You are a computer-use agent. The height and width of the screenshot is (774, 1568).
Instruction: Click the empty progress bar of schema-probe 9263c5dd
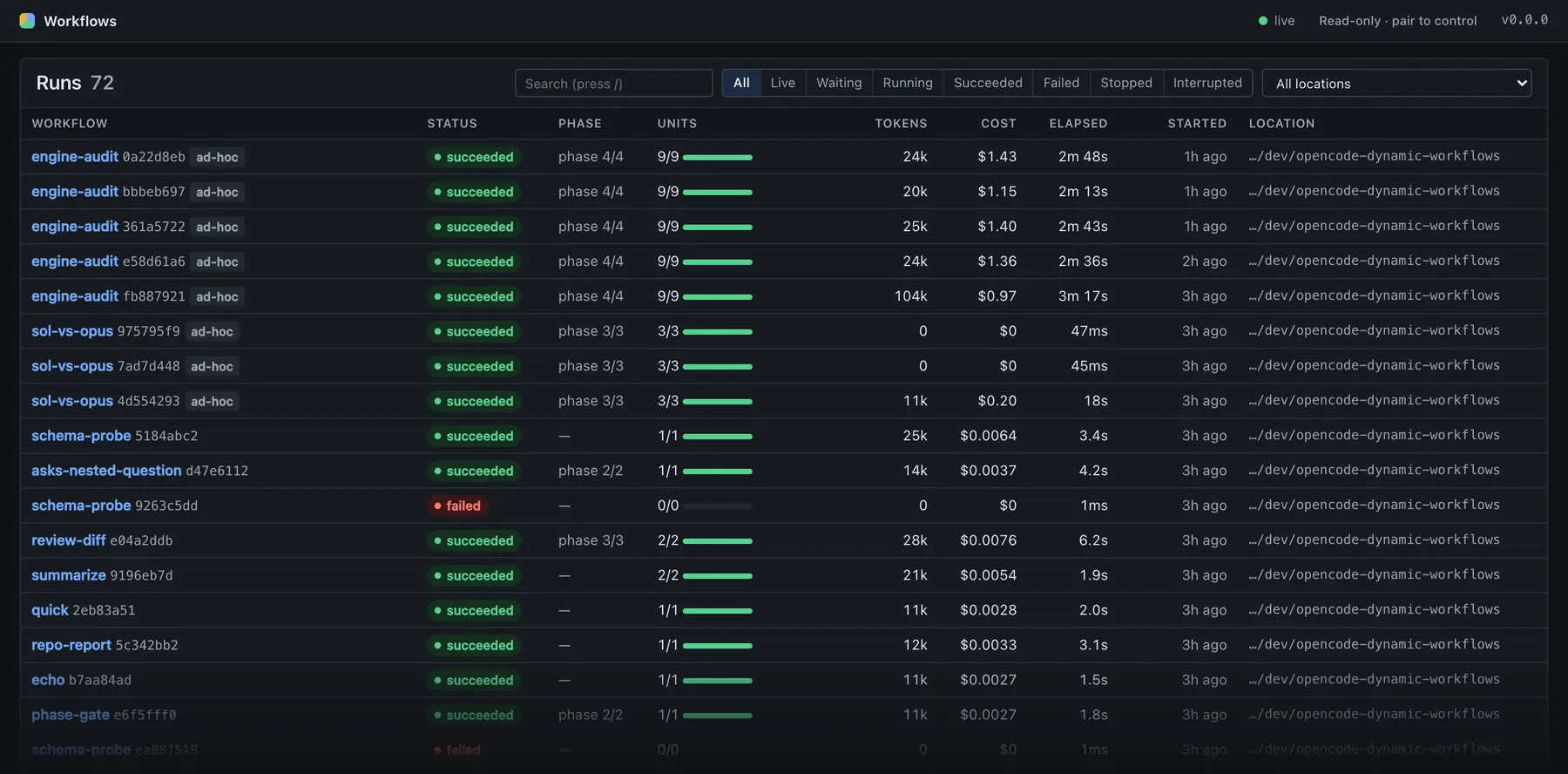tap(718, 506)
